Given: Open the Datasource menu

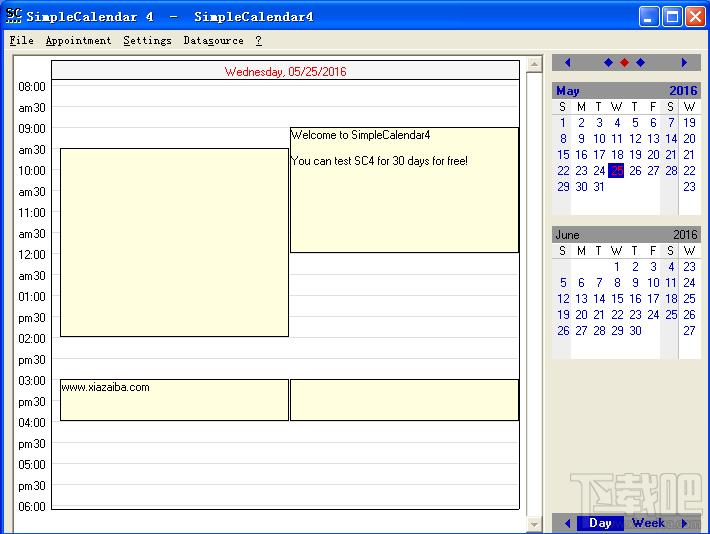Looking at the screenshot, I should (x=213, y=40).
